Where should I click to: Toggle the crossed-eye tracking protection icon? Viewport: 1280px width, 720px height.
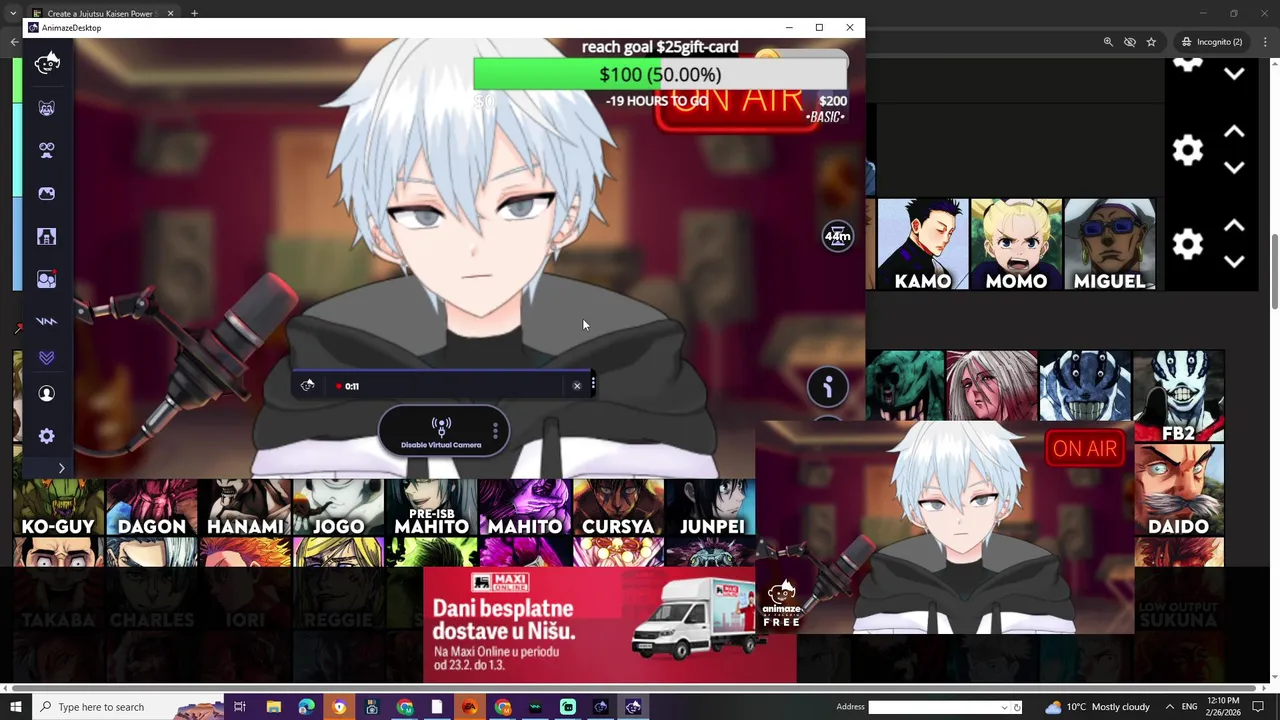[x=1129, y=42]
